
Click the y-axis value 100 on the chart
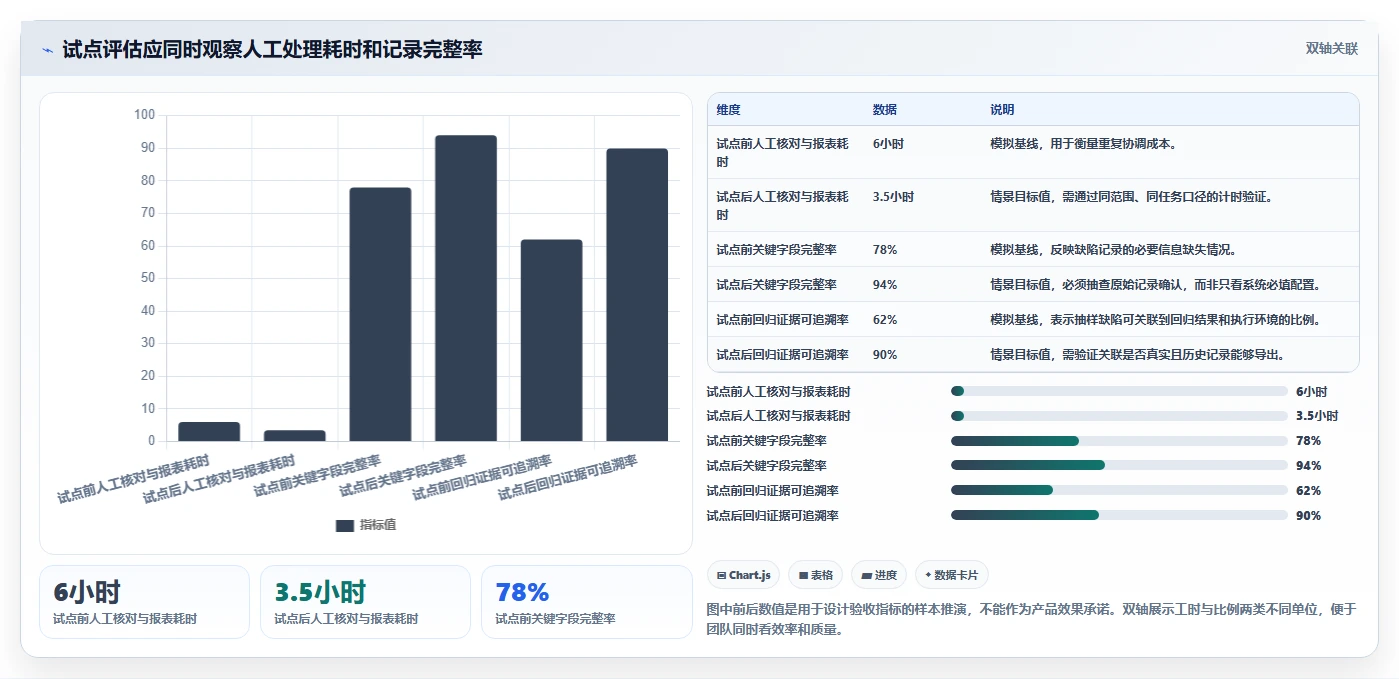[x=144, y=115]
